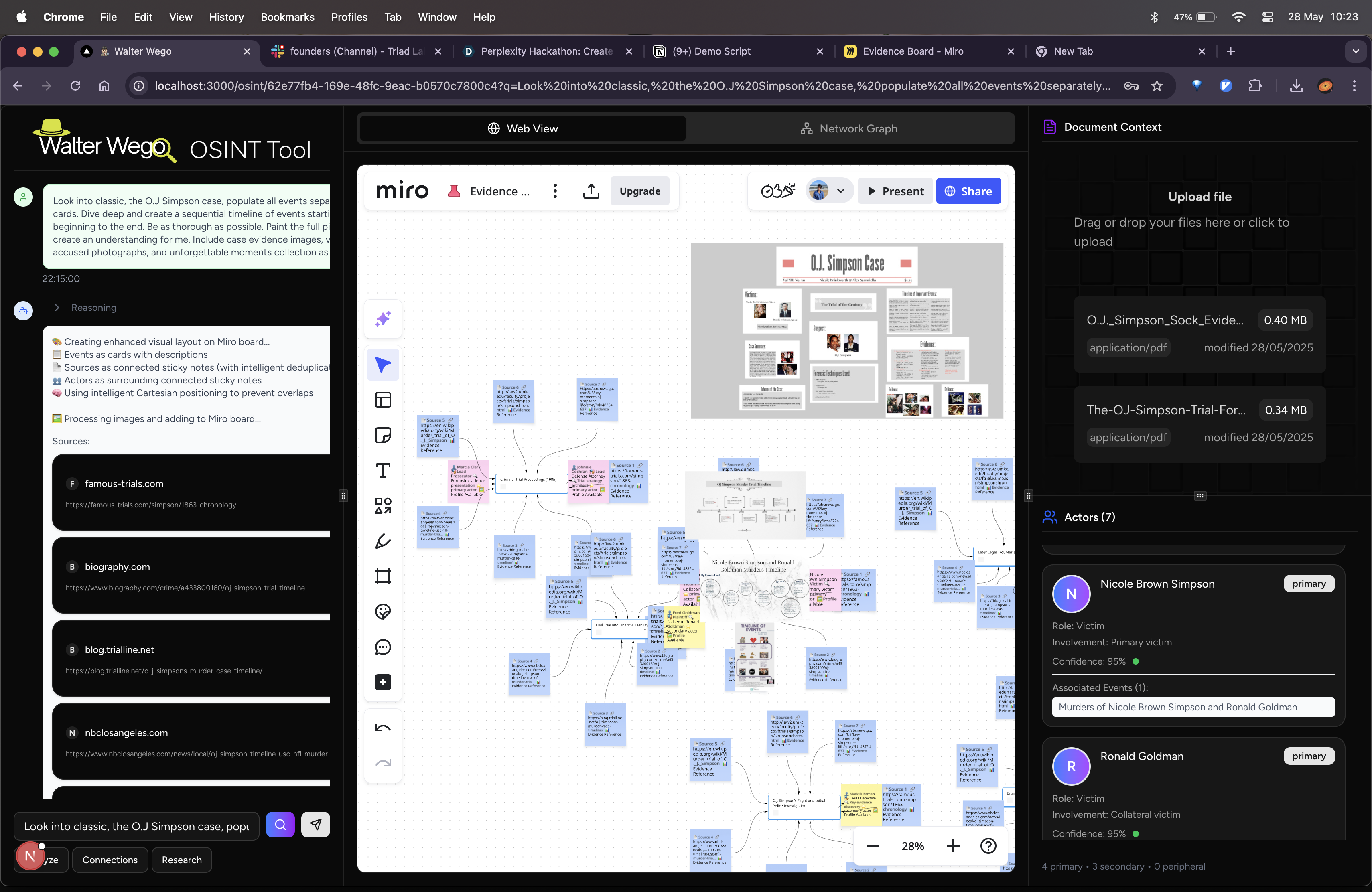This screenshot has width=1372, height=892.
Task: Open macOS Control Center icon
Action: [x=1267, y=17]
